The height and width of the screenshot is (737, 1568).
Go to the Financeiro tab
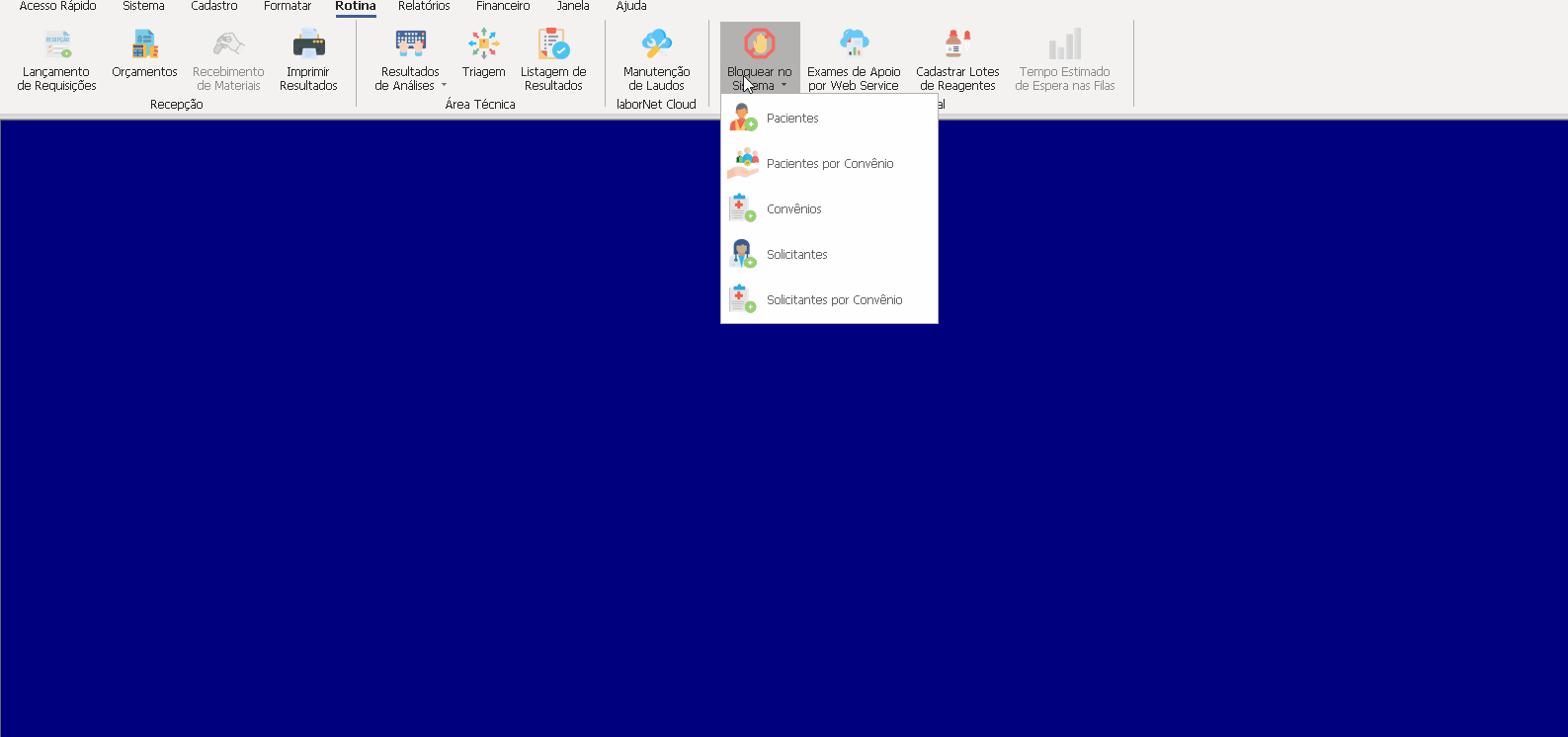point(503,7)
